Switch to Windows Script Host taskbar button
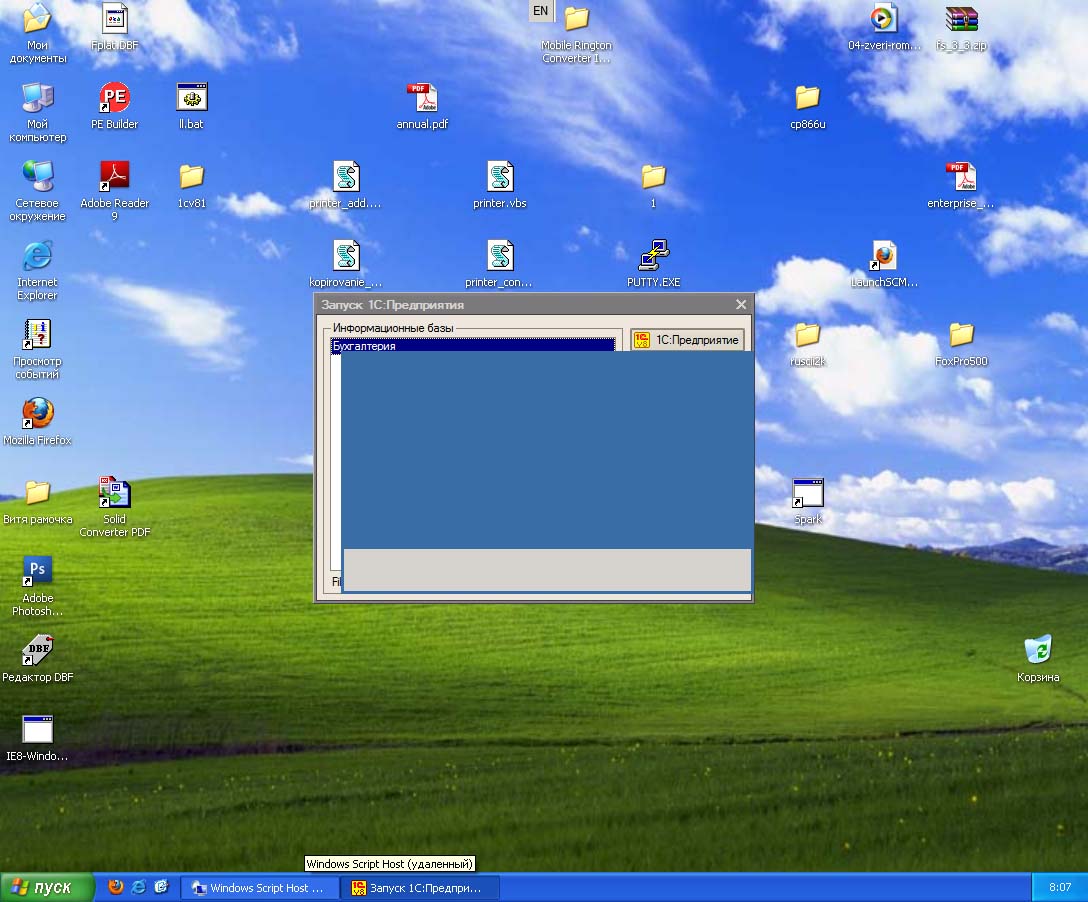The image size is (1088, 902). (260, 887)
